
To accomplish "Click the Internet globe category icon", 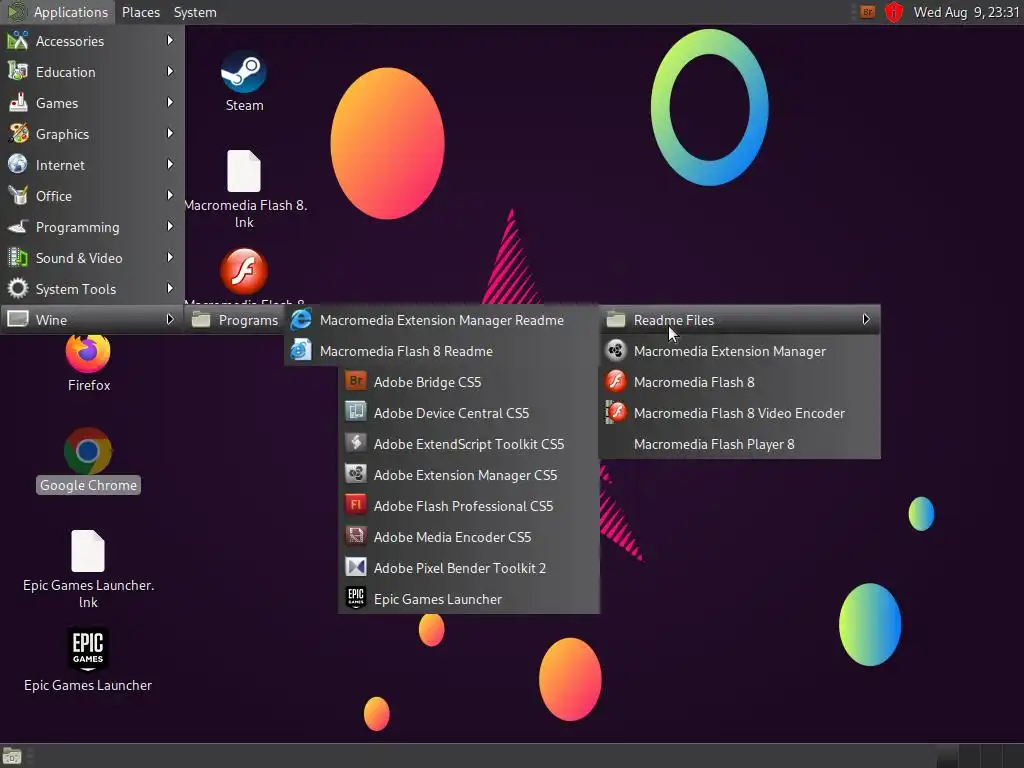I will coord(18,164).
